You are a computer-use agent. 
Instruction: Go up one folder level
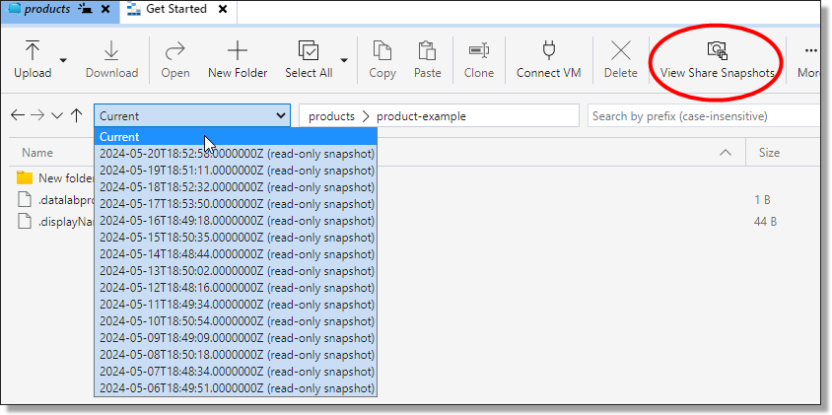click(76, 115)
